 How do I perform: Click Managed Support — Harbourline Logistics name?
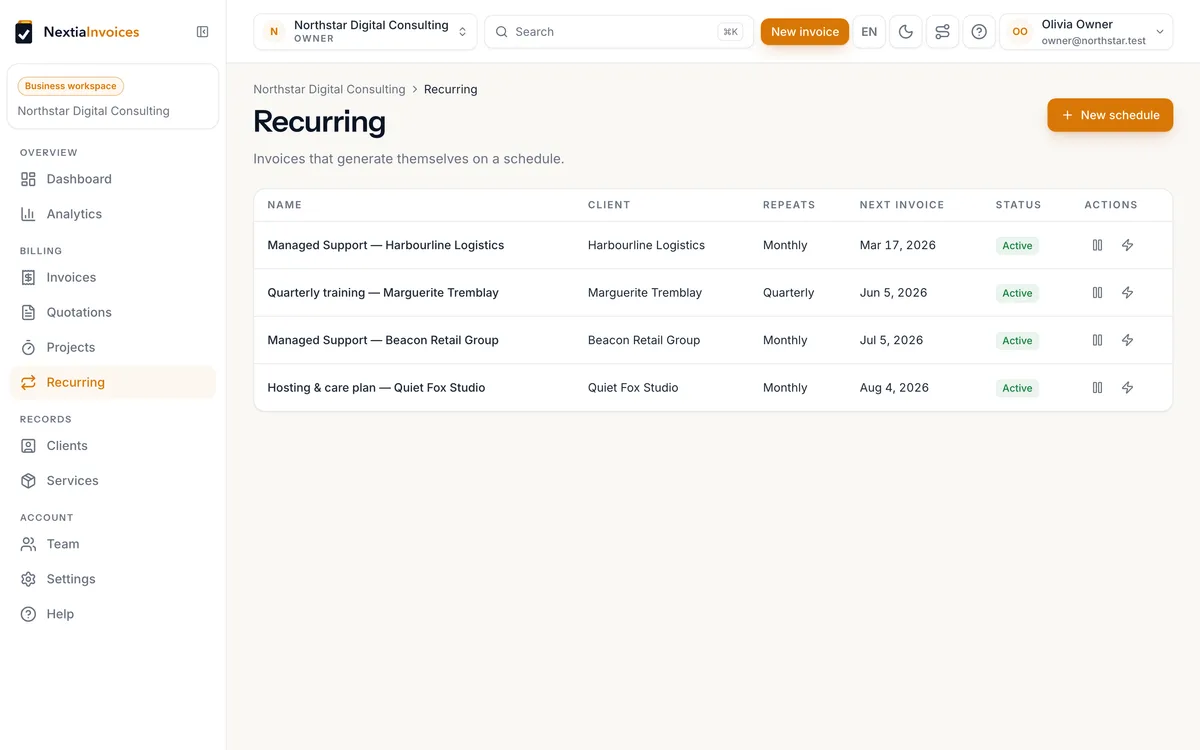pyautogui.click(x=386, y=245)
